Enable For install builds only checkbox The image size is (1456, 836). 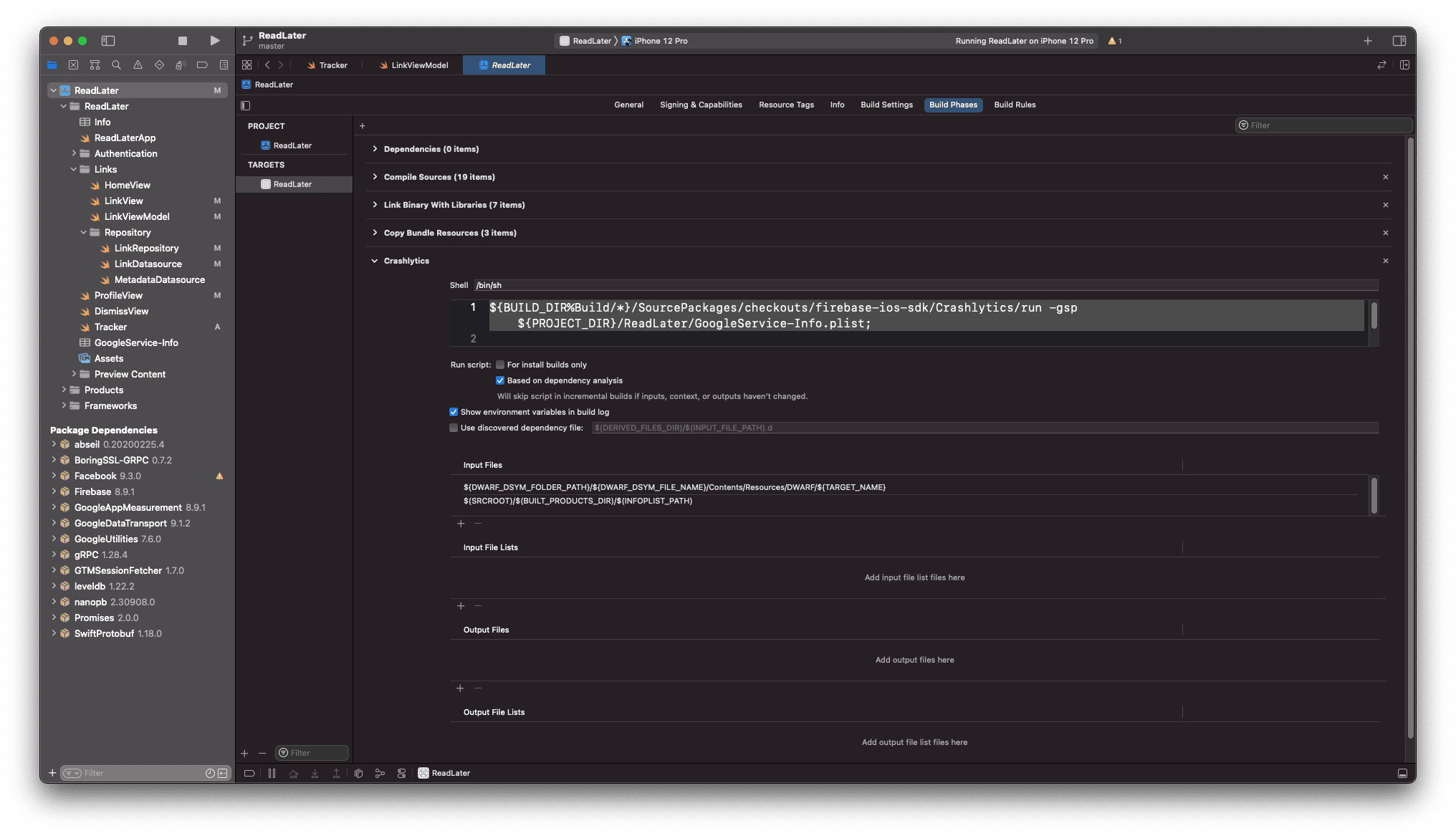(x=500, y=365)
